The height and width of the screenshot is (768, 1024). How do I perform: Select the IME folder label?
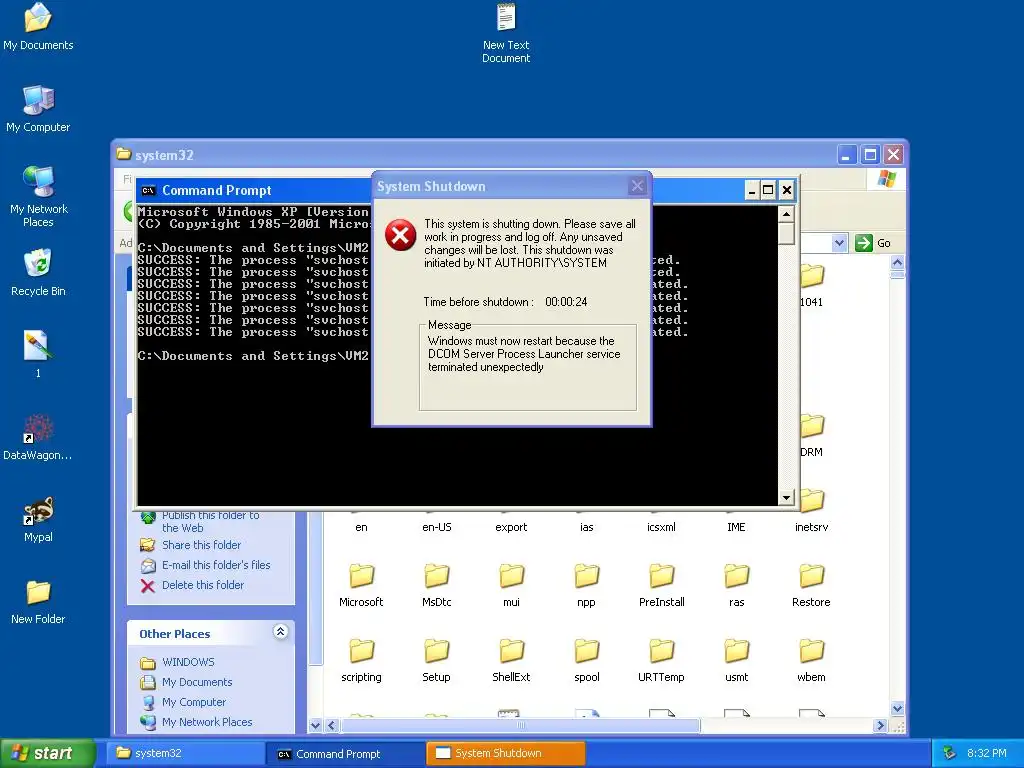tap(737, 527)
